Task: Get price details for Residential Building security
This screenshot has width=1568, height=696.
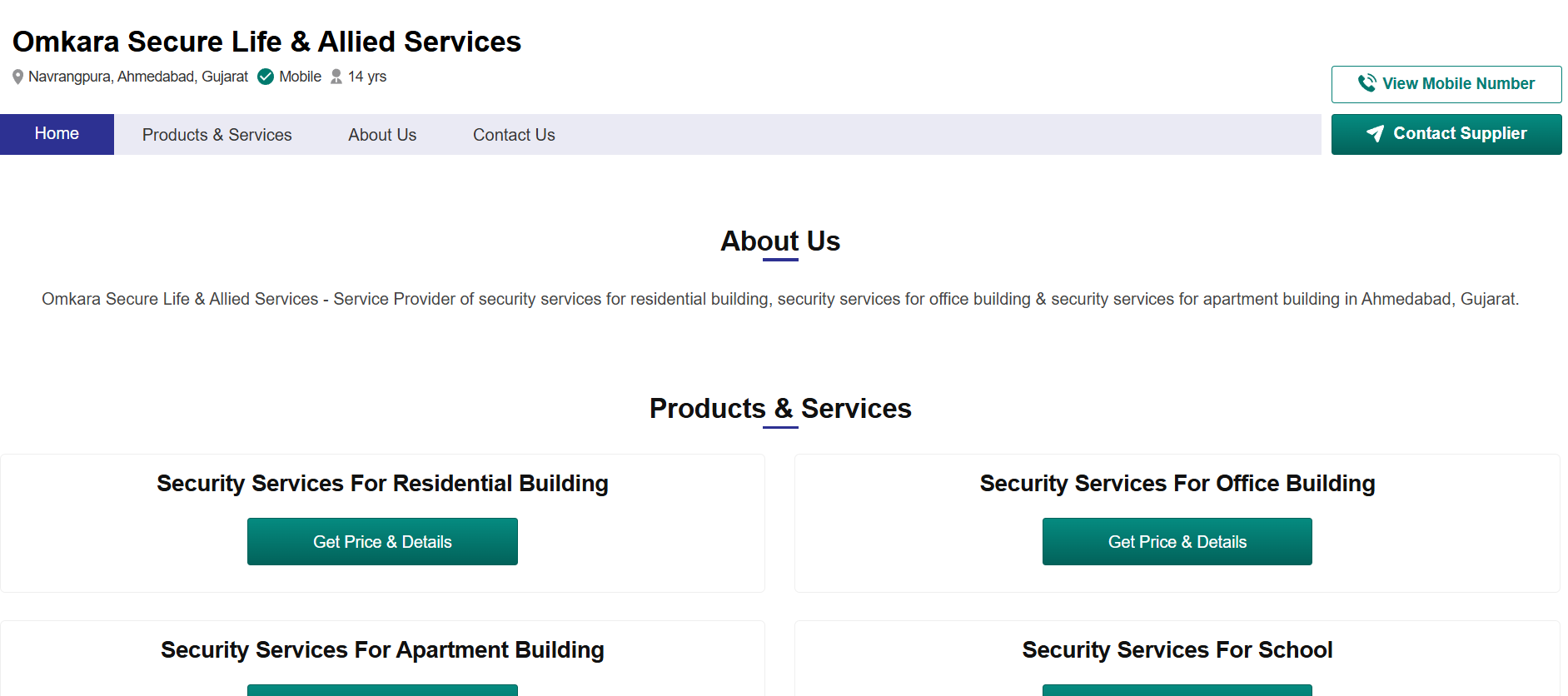Action: tap(381, 541)
